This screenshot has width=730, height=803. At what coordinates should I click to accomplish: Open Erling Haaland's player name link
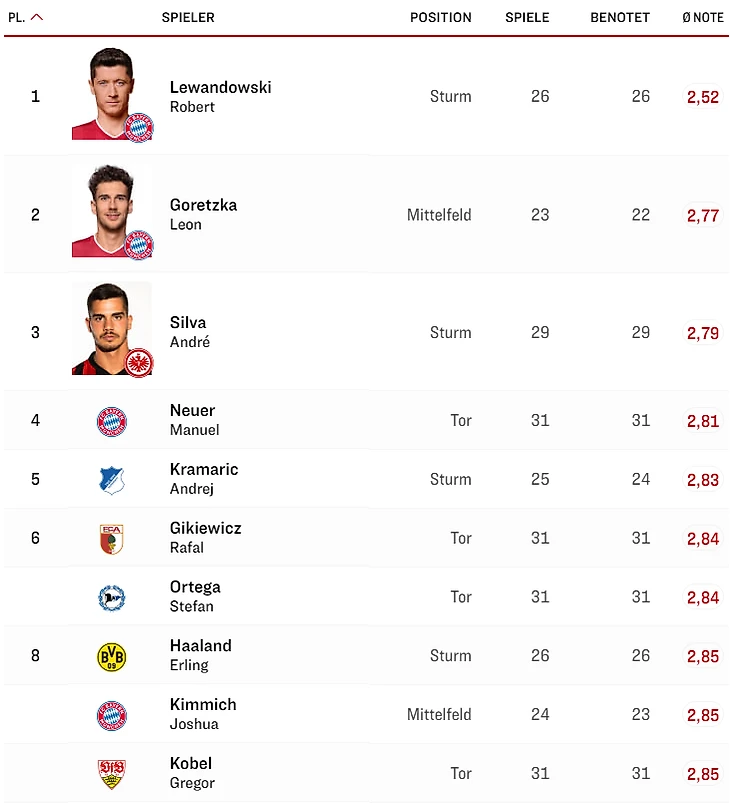pos(200,646)
